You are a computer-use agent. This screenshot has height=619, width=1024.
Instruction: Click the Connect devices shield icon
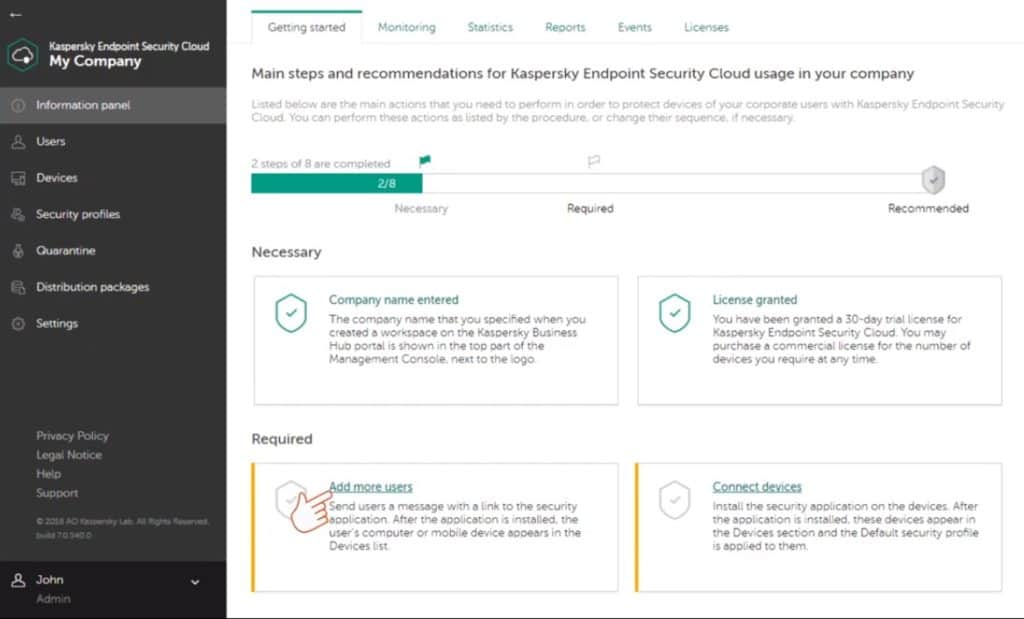point(675,500)
